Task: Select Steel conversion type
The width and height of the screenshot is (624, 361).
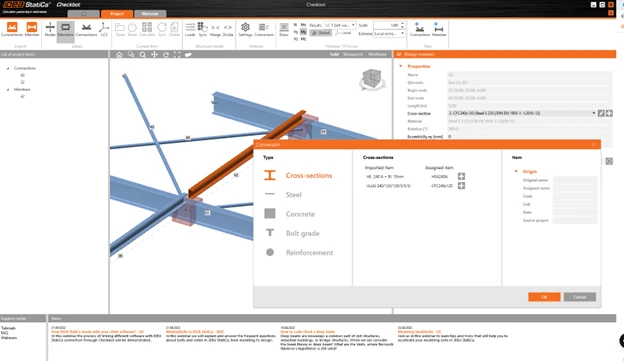Action: 293,195
